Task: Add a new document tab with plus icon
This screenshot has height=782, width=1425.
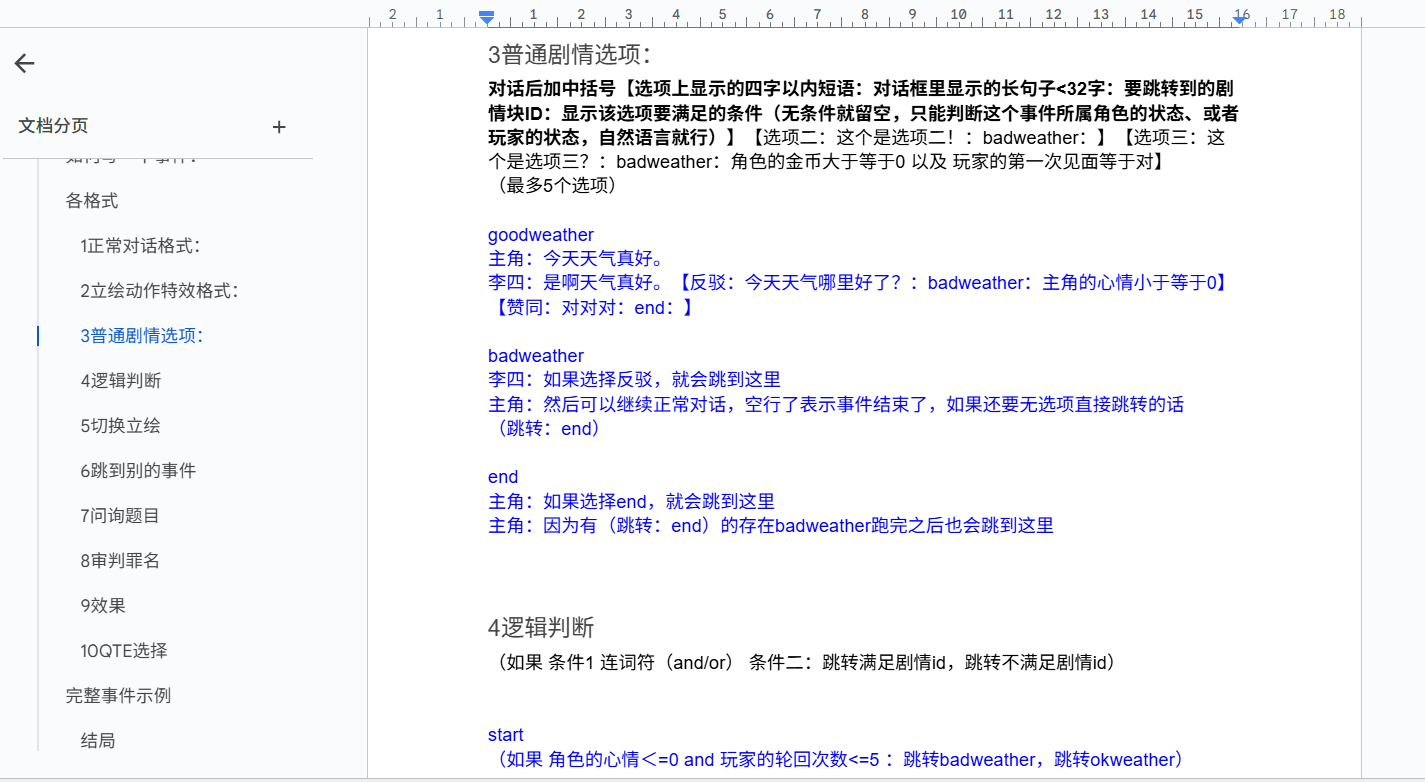Action: click(279, 127)
